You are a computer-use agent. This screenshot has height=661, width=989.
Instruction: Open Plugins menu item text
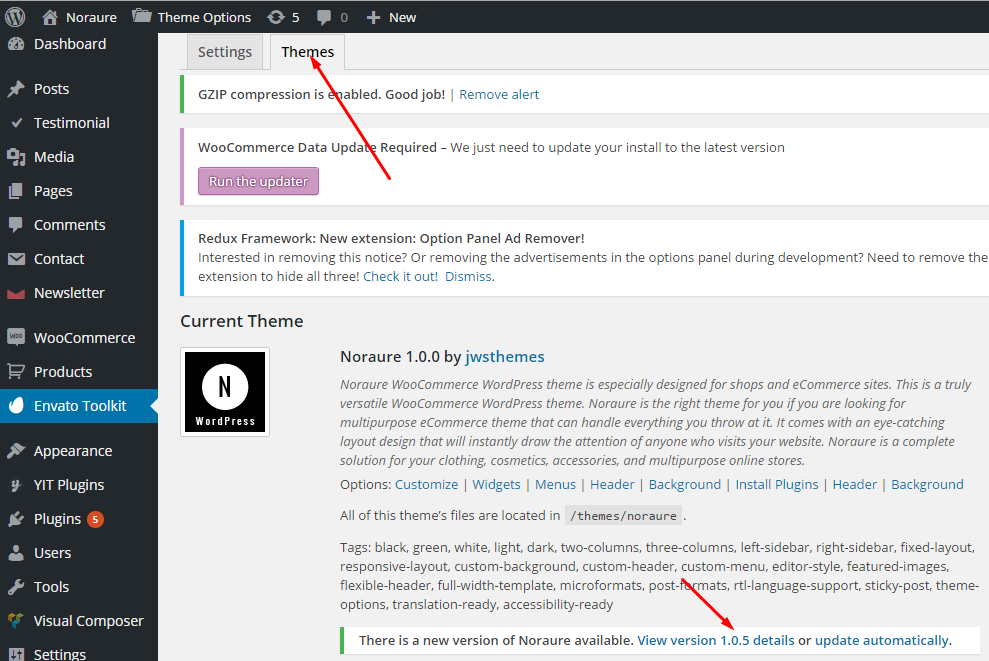point(57,519)
